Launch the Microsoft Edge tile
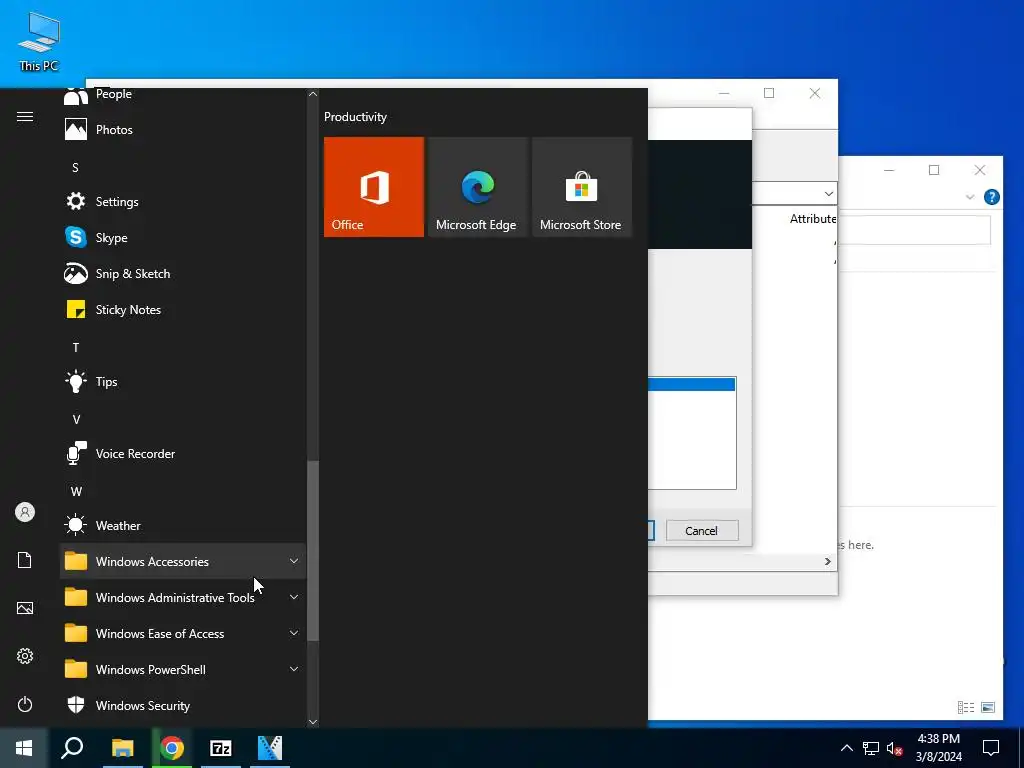Viewport: 1024px width, 768px height. (x=477, y=187)
